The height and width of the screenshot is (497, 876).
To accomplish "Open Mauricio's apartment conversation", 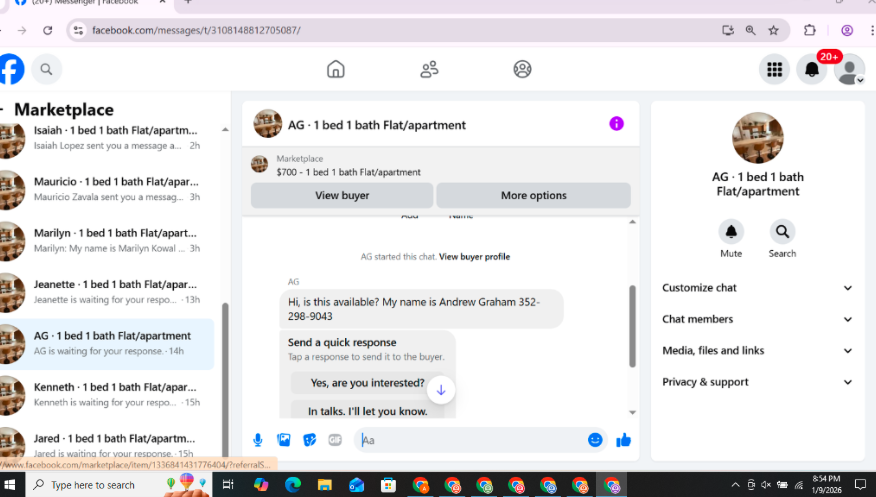I will 107,189.
